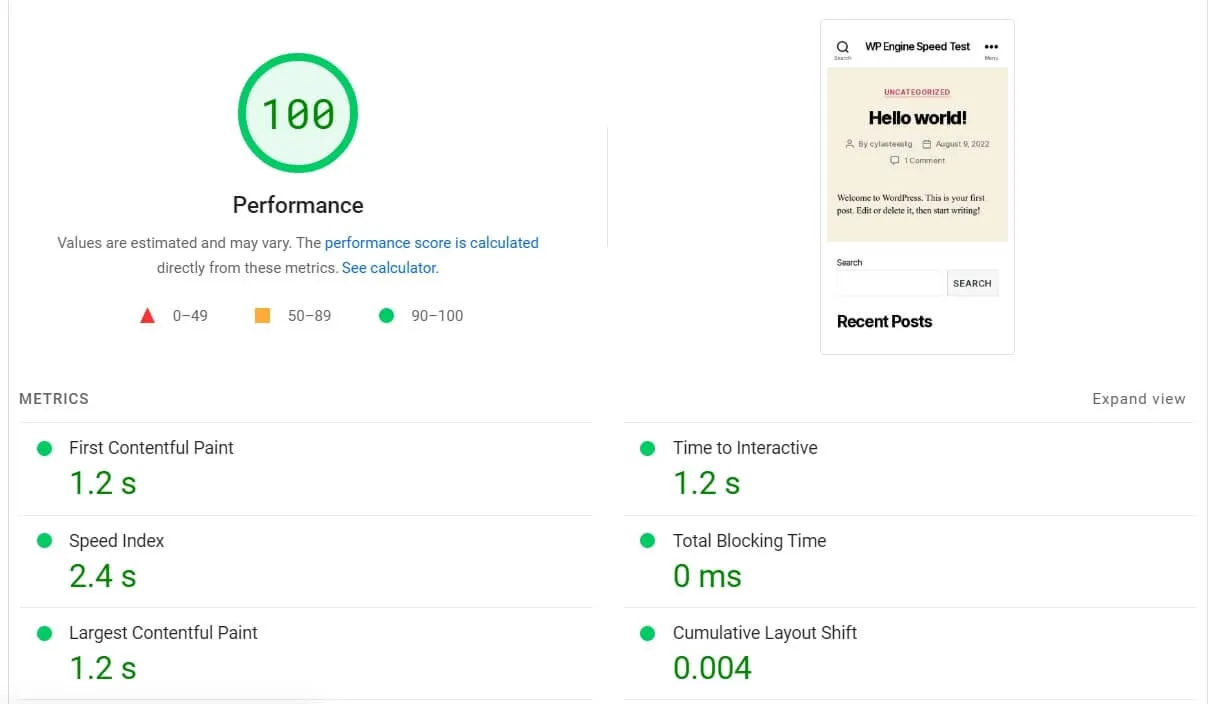Click the green dot beside Time to Interactive
This screenshot has height=704, width=1214.
tap(648, 448)
